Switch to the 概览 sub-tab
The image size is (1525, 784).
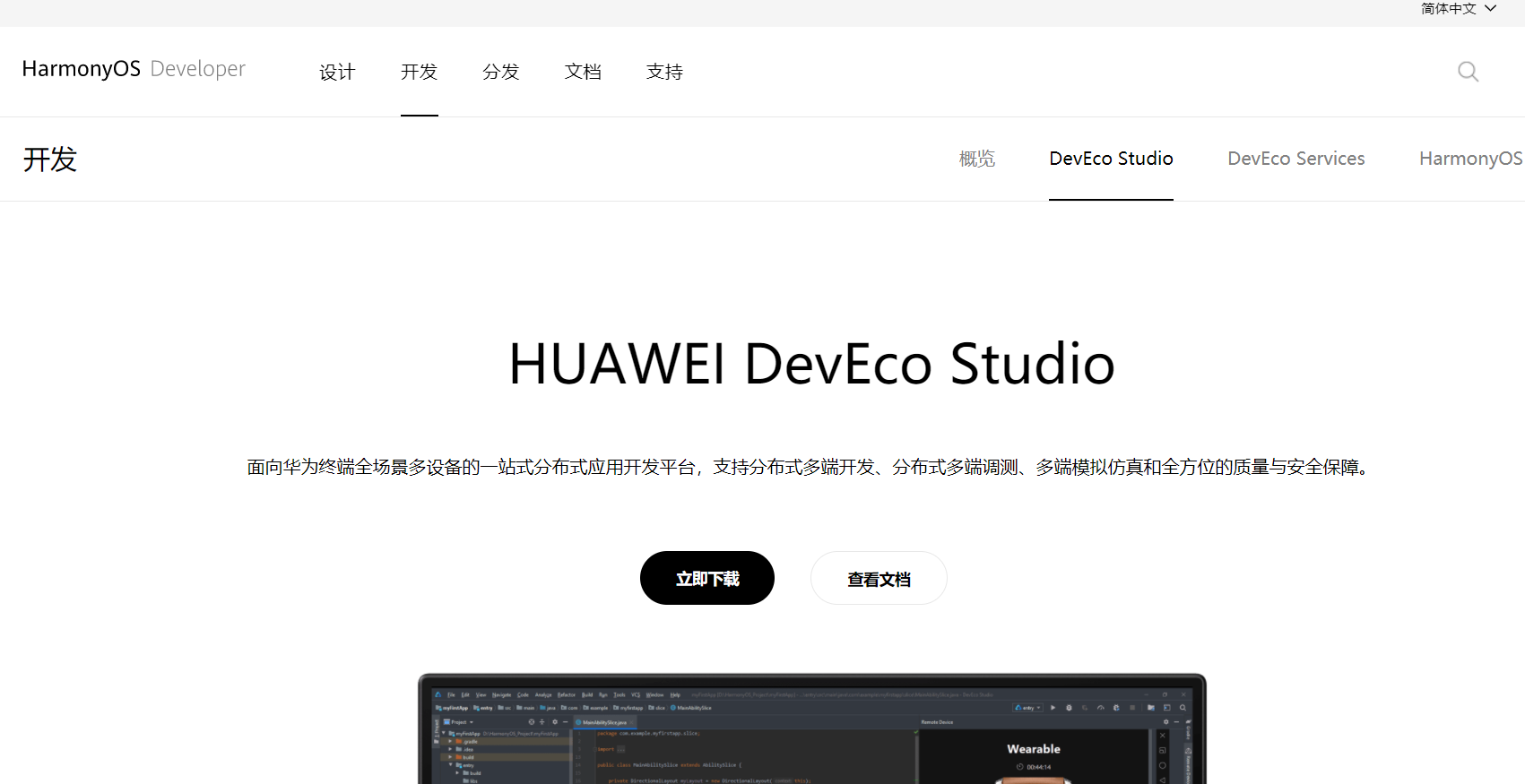(x=977, y=159)
